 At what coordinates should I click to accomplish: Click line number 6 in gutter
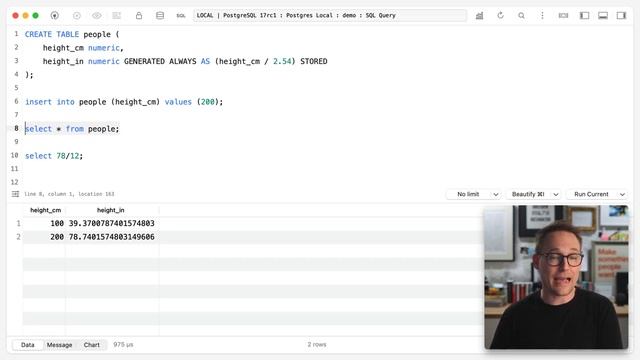pos(16,101)
